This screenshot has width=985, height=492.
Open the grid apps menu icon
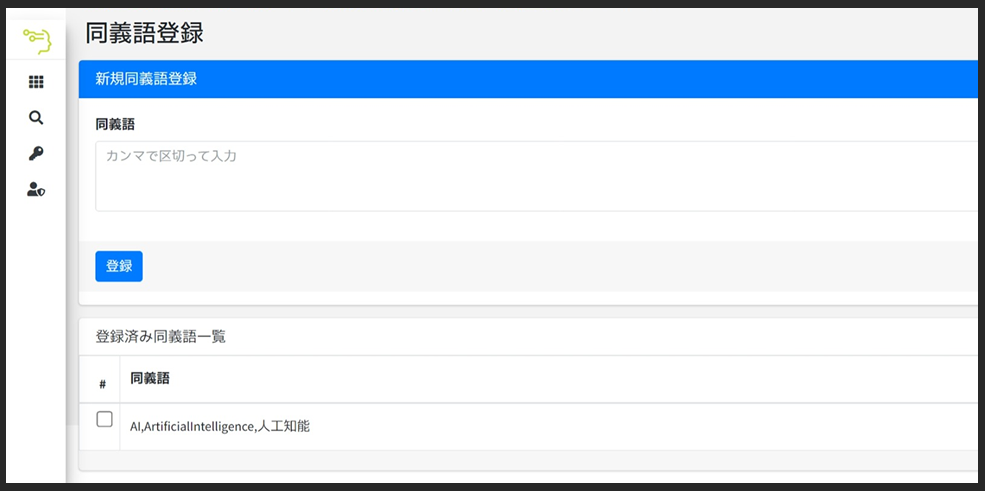36,83
